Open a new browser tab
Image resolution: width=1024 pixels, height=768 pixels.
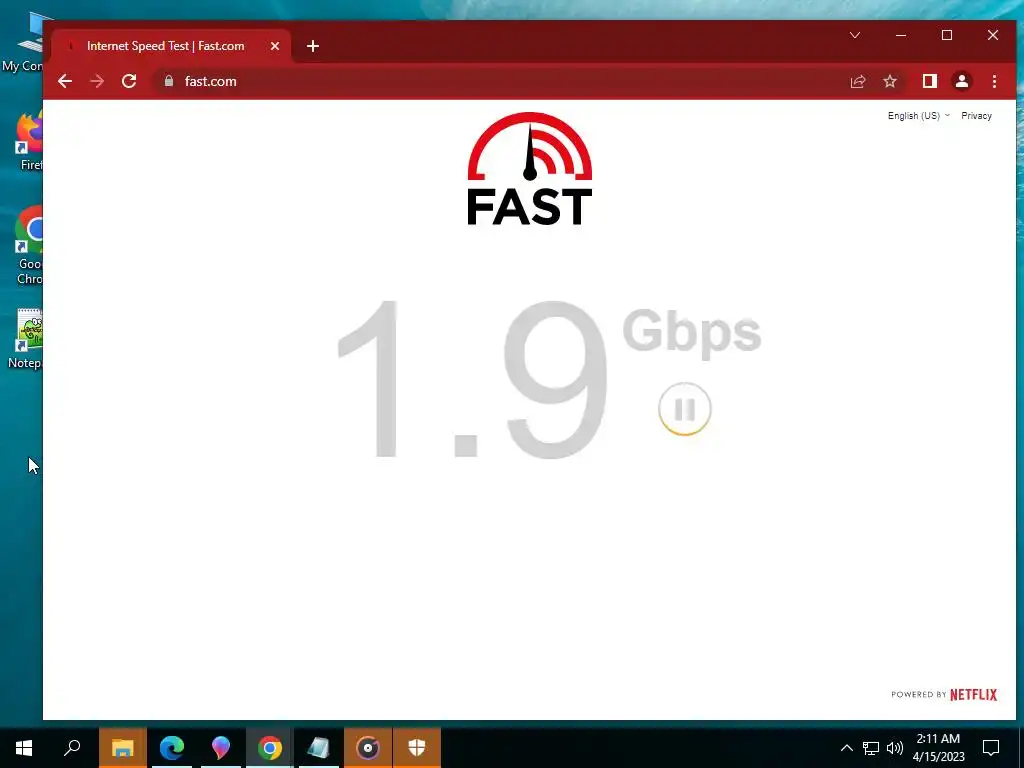313,46
